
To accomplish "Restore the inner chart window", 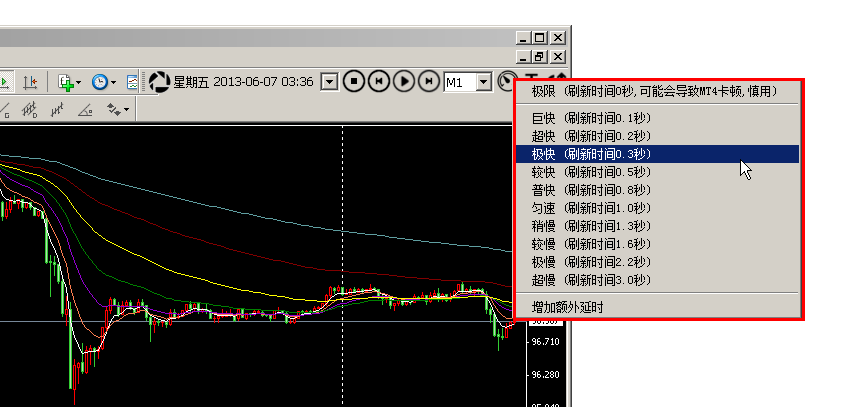I will (x=540, y=58).
